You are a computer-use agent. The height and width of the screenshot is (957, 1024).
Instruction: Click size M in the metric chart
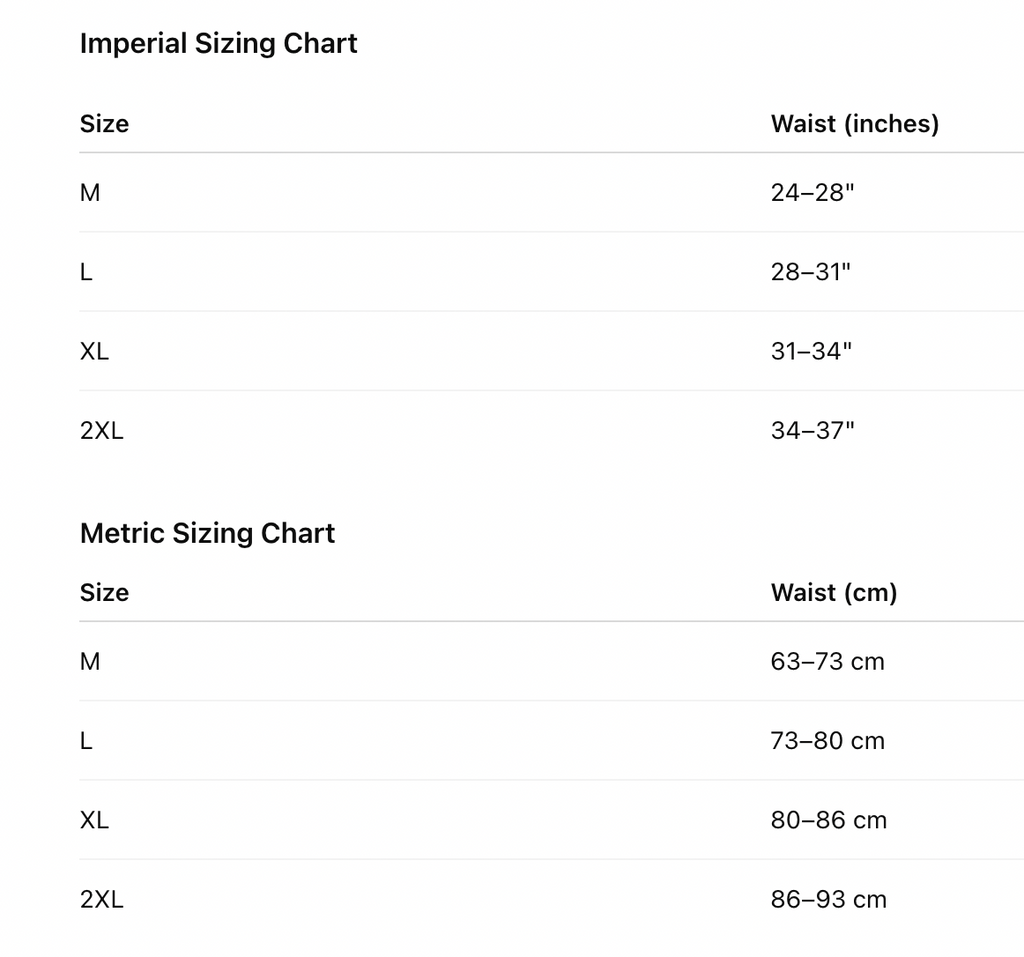[90, 662]
